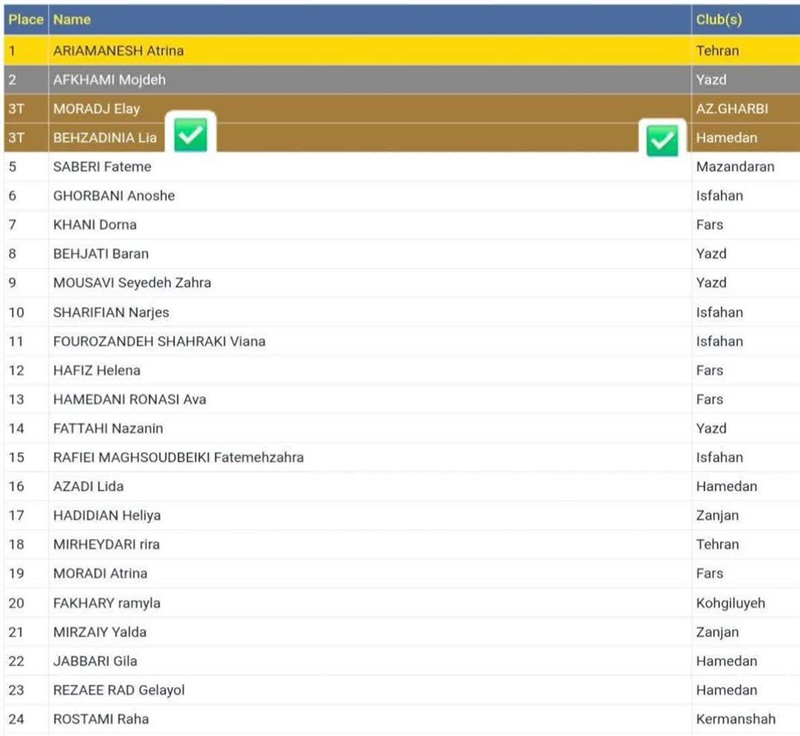Click FOUROZANDEH SHAHRAKI Viana's name
The width and height of the screenshot is (800, 736).
pyautogui.click(x=159, y=341)
